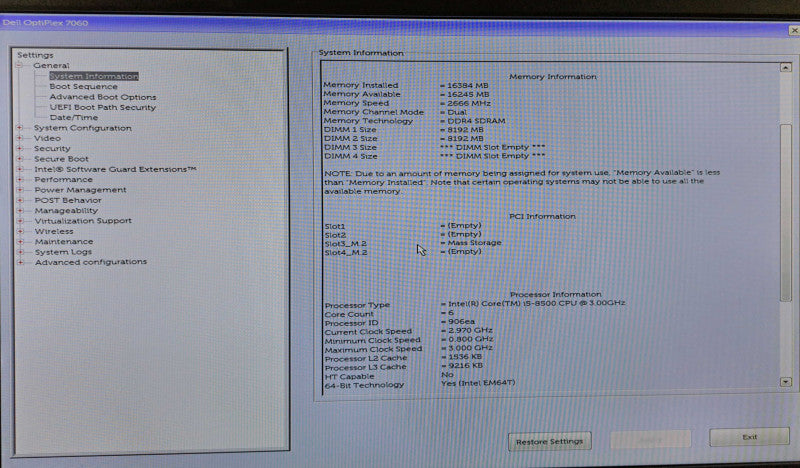The height and width of the screenshot is (468, 800).
Task: Select System Information in the tree
Action: click(94, 76)
